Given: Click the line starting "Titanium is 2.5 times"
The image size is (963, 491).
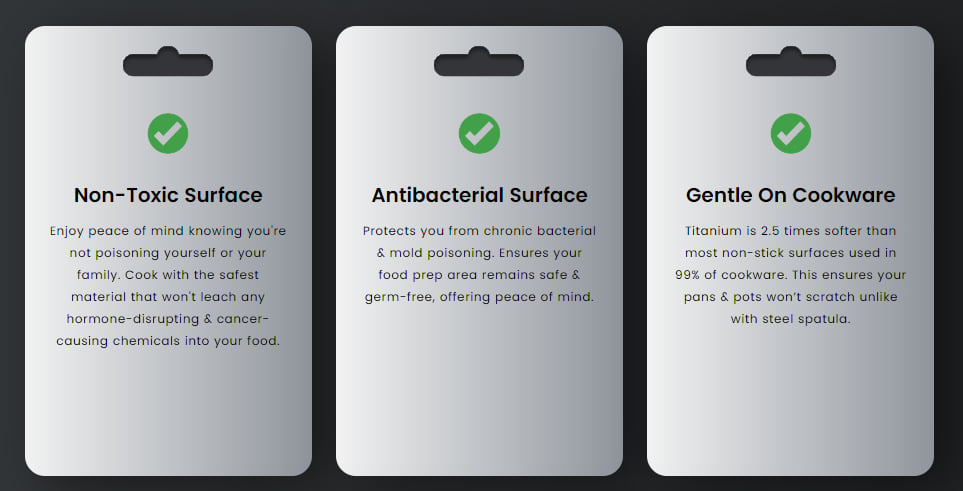Looking at the screenshot, I should [x=790, y=231].
